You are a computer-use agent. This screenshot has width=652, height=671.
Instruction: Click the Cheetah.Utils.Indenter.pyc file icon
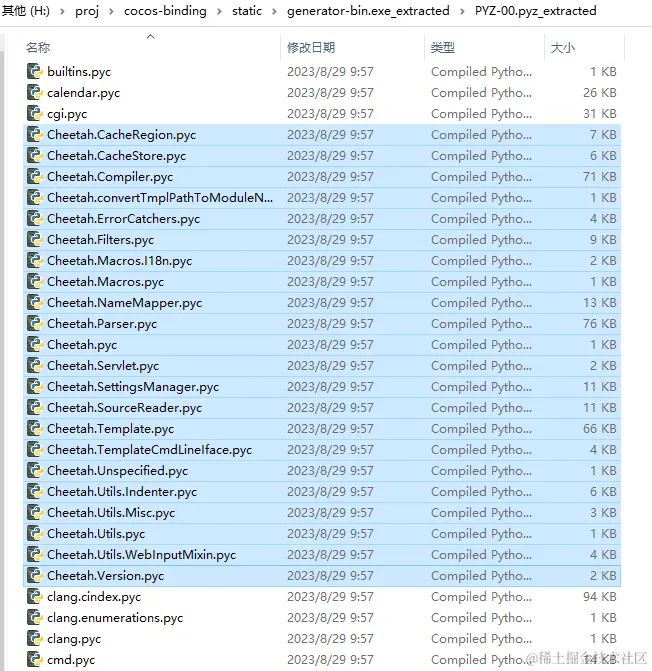tap(35, 491)
